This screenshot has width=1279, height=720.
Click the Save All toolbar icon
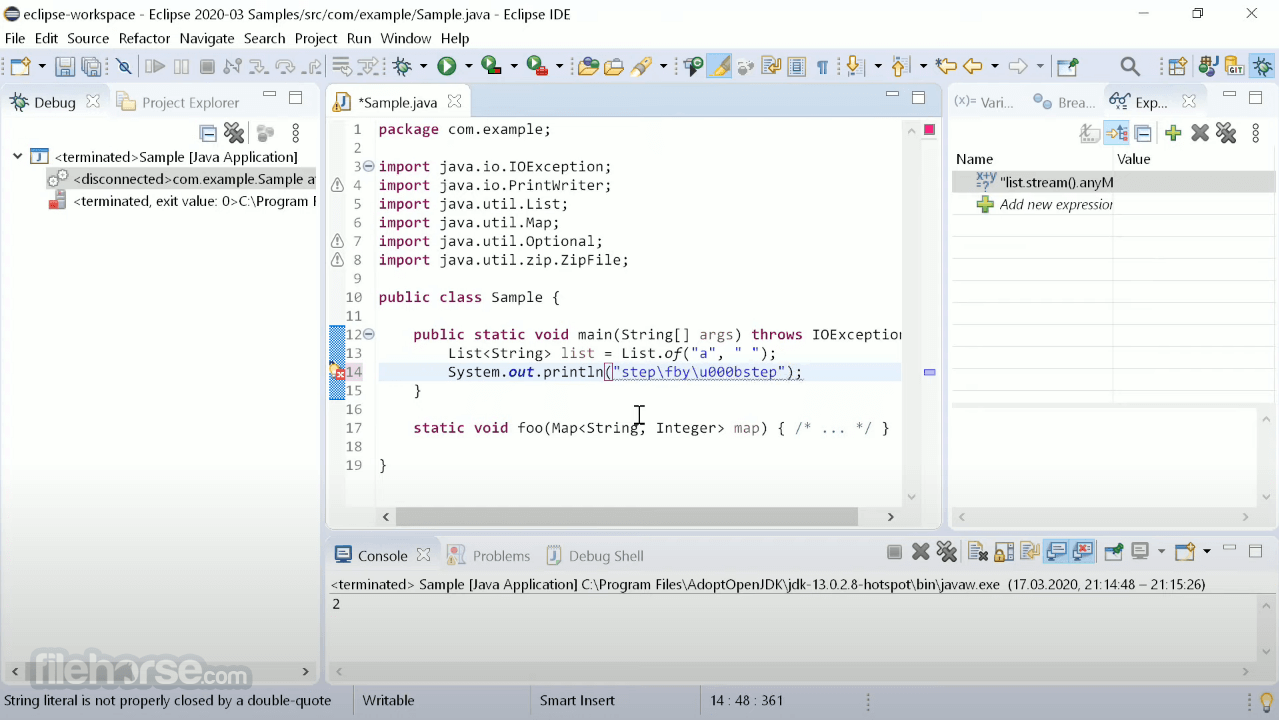tap(92, 67)
